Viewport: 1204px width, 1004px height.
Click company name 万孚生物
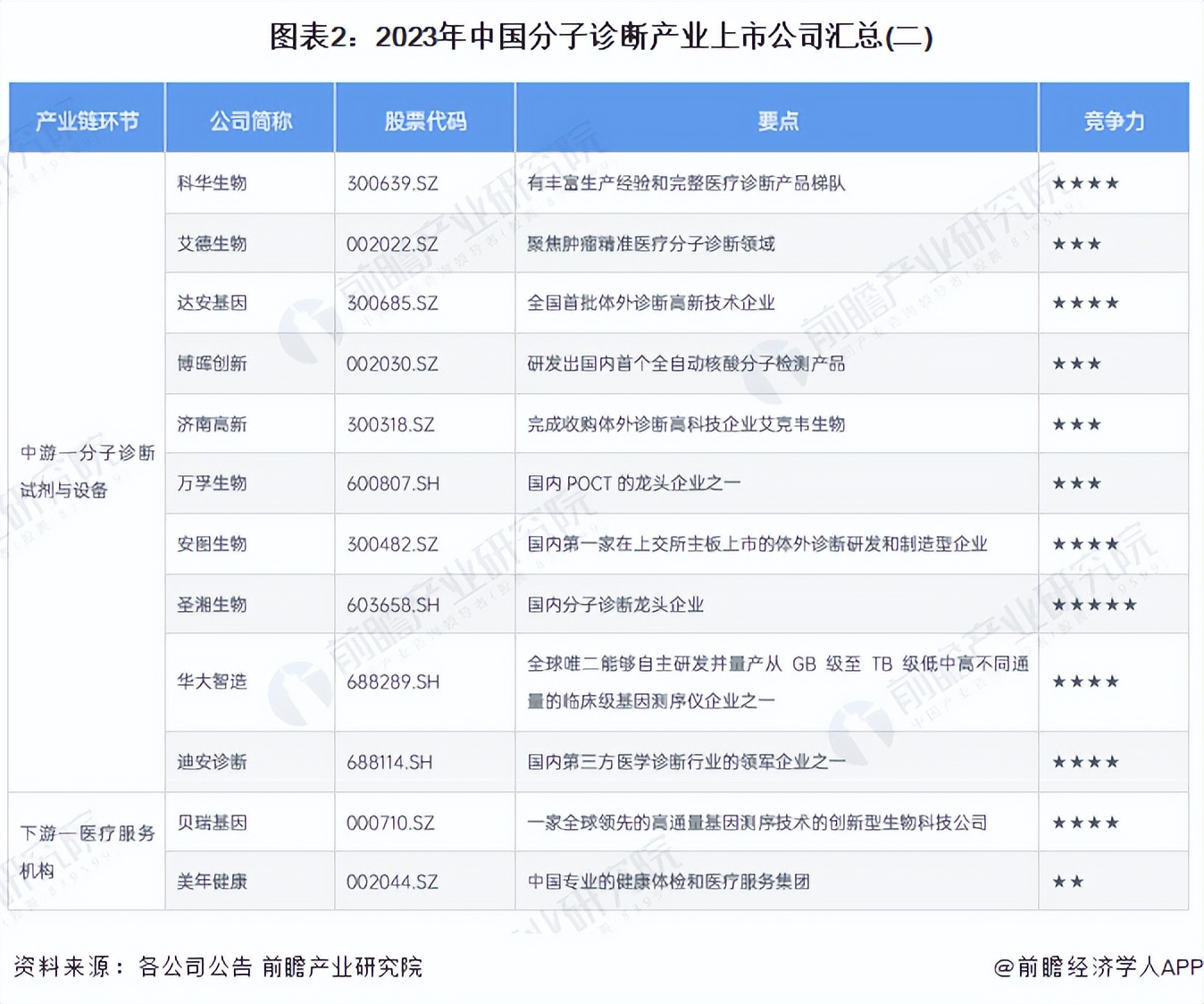coord(212,483)
